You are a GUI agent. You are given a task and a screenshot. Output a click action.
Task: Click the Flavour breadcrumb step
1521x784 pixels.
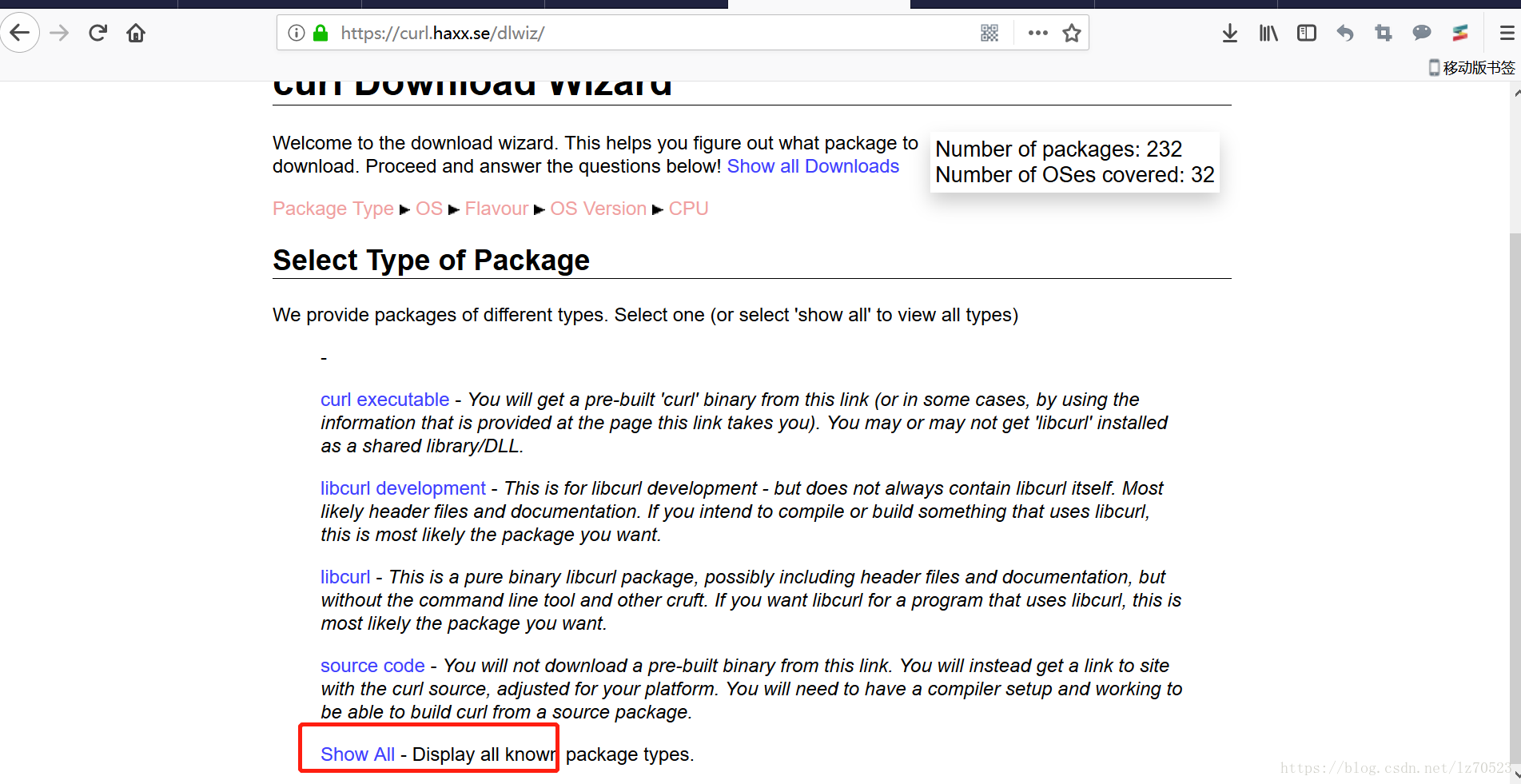click(497, 209)
